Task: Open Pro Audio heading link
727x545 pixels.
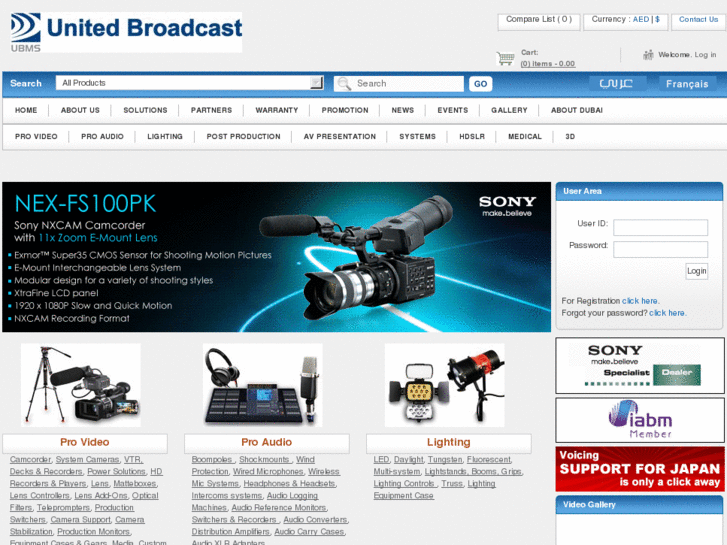Action: point(267,442)
